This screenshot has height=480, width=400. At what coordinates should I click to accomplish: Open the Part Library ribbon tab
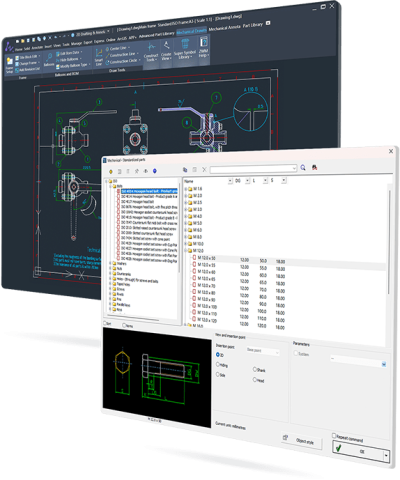[x=253, y=25]
